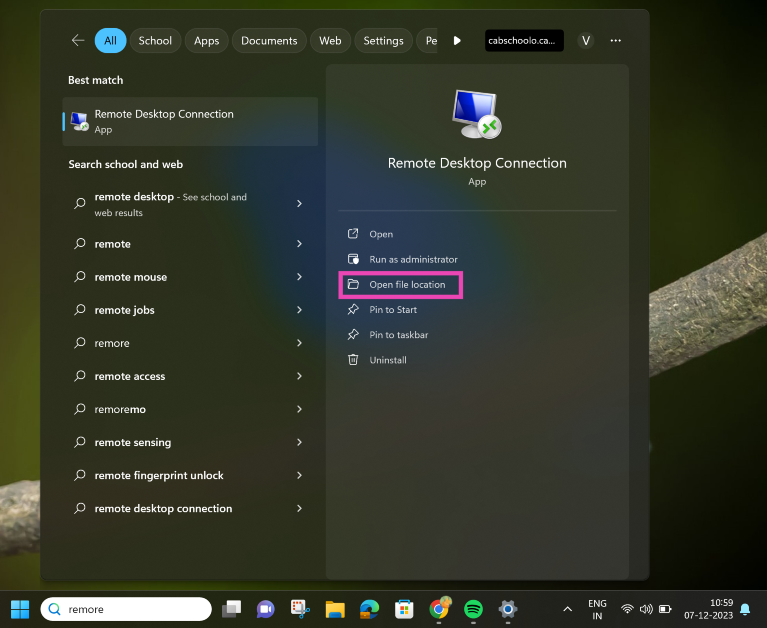Viewport: 767px width, 628px height.
Task: Expand the 'remote mouse' suggestion arrow
Action: tap(299, 277)
